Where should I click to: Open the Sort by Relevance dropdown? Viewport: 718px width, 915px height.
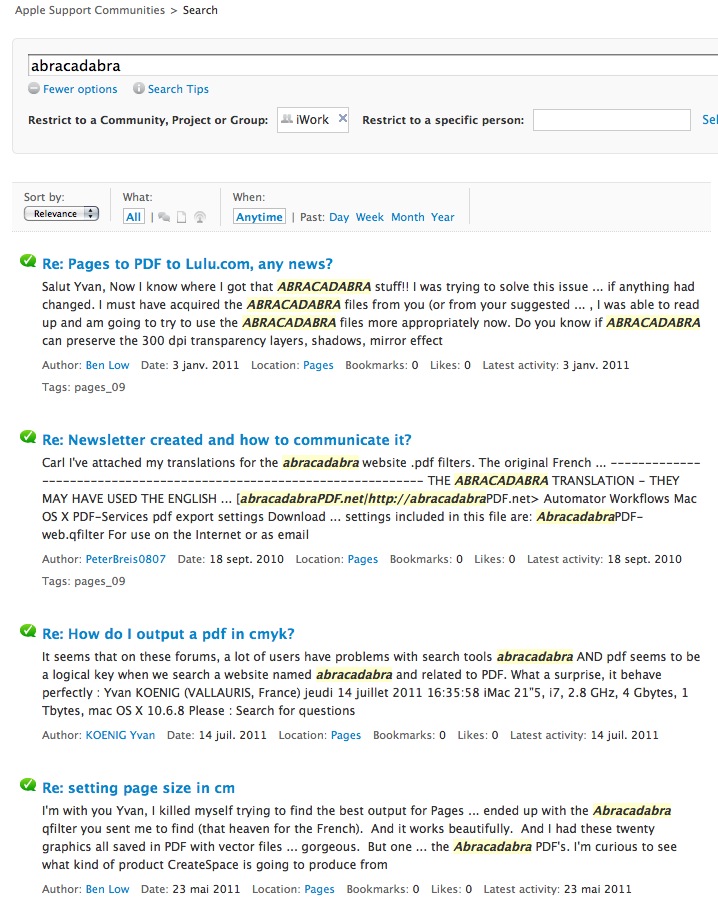coord(61,214)
